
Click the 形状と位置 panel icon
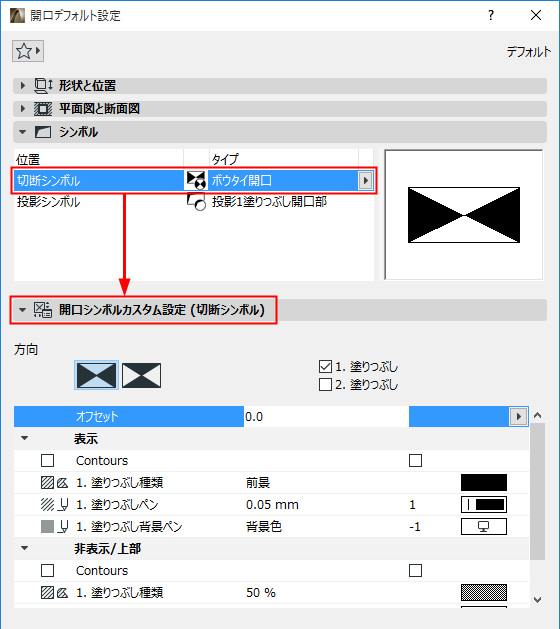[x=43, y=85]
